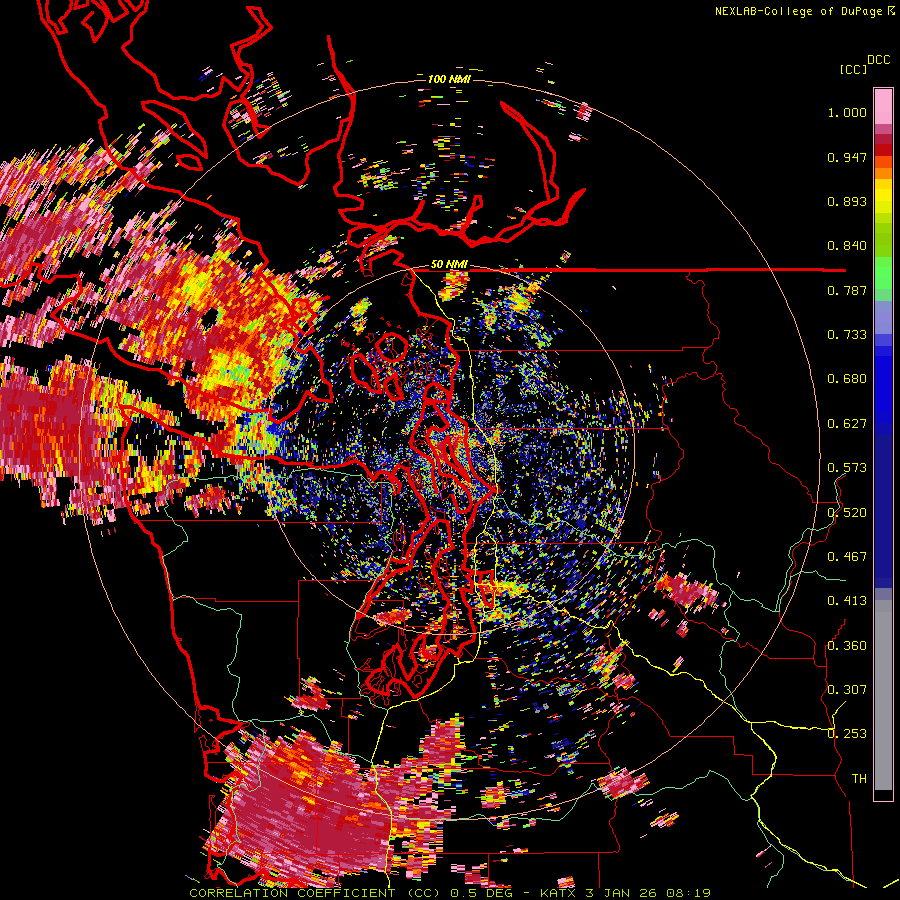Select the 0.627 legend value
The height and width of the screenshot is (900, 900).
coord(847,424)
